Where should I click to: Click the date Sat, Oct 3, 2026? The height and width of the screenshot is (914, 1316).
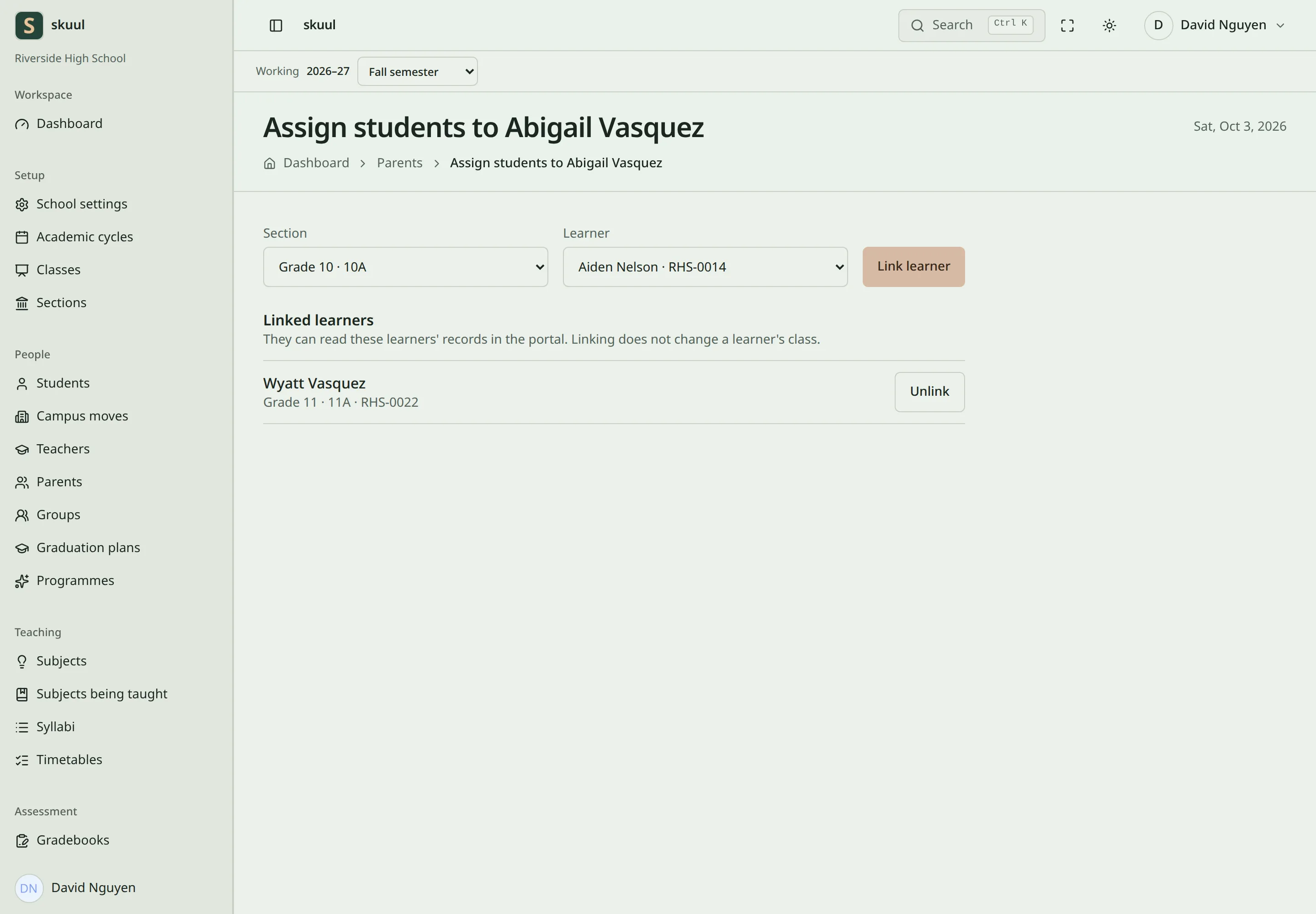[x=1240, y=127]
